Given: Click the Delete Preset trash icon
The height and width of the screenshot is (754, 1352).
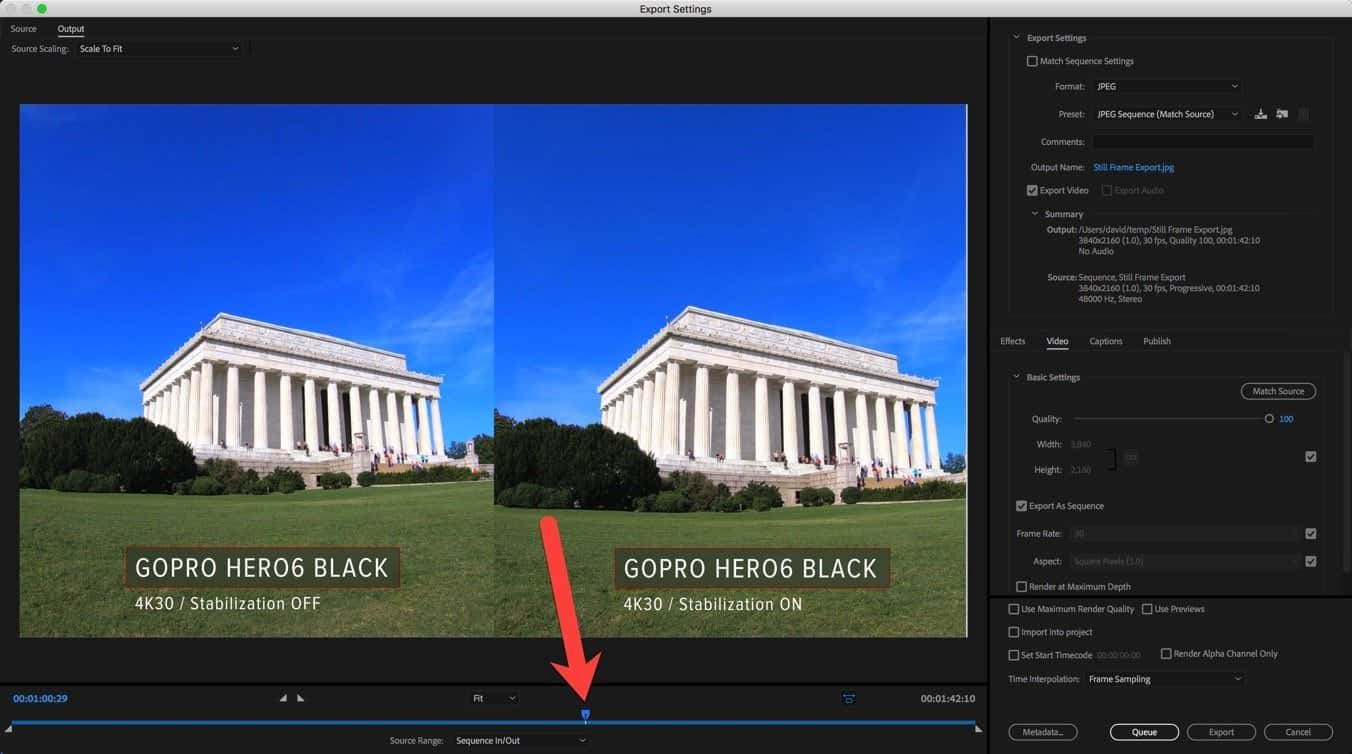Looking at the screenshot, I should pos(1303,114).
